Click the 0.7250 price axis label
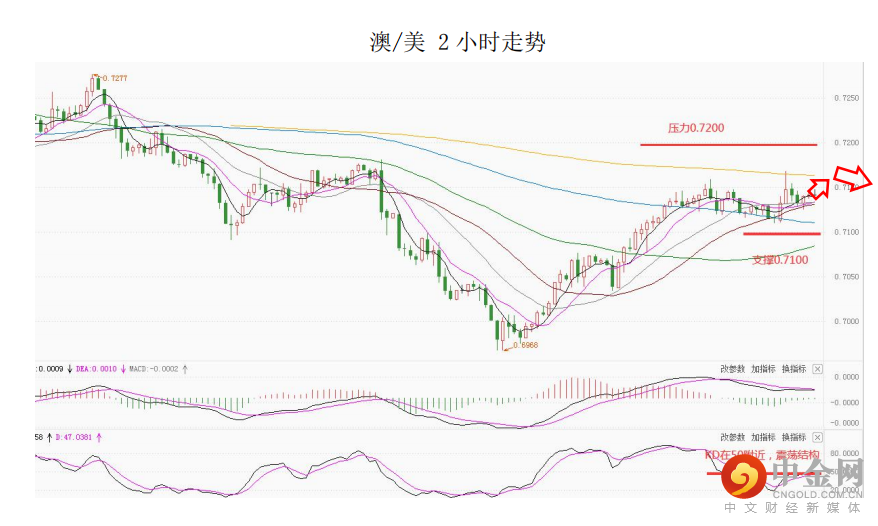878x526 pixels. 846,98
